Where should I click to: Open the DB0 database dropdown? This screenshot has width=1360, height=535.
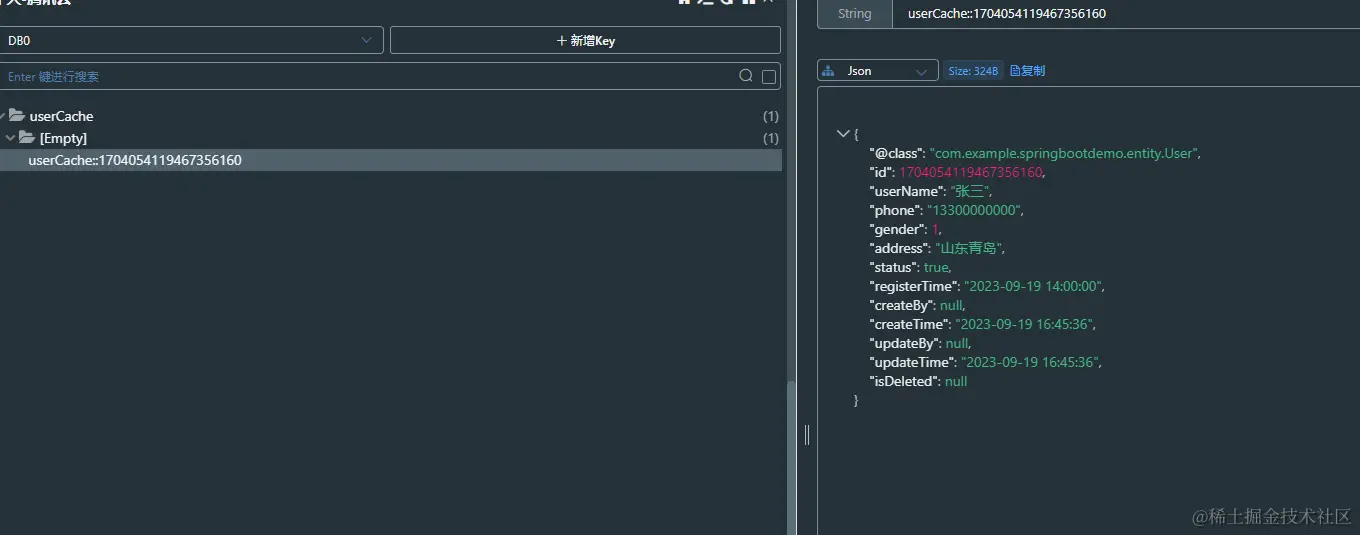coord(192,40)
